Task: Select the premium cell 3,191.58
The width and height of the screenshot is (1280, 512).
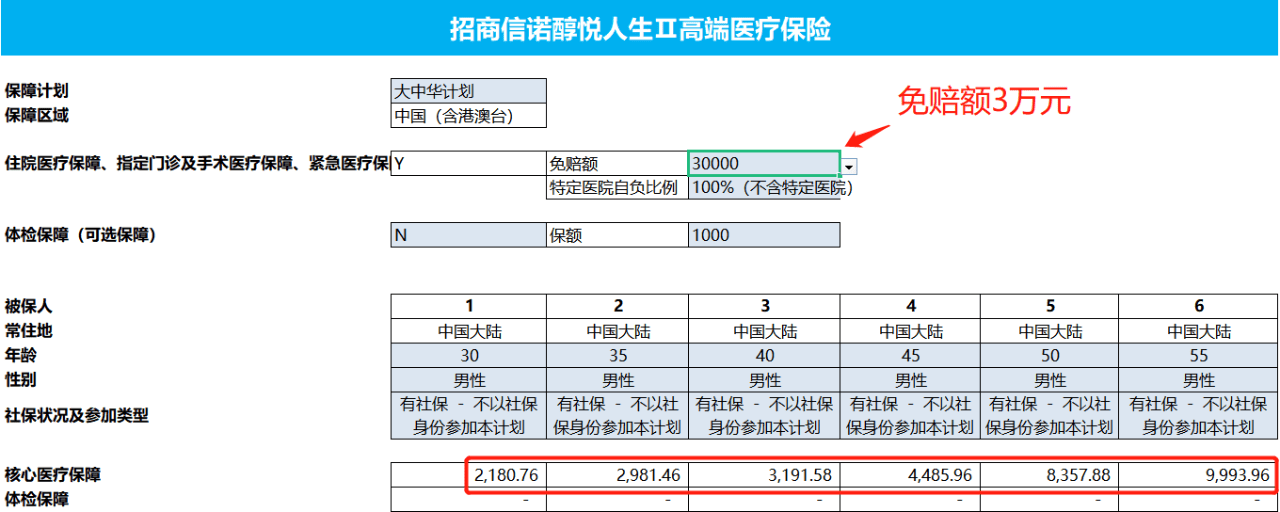Action: coord(764,475)
